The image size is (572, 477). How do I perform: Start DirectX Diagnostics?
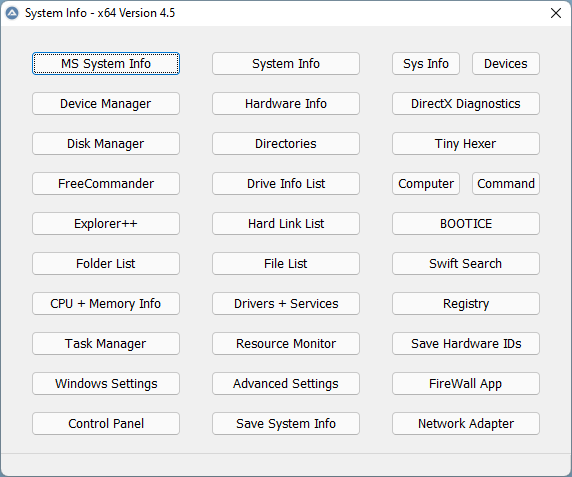coord(466,104)
